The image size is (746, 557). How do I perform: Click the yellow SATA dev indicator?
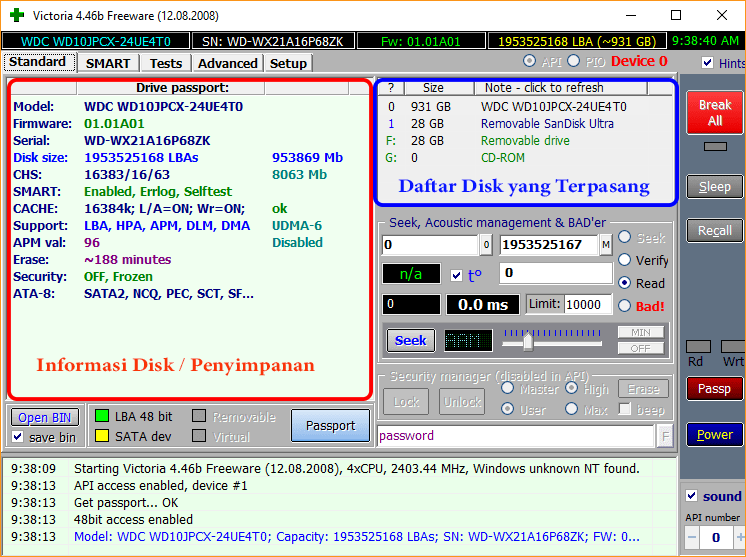click(x=102, y=436)
